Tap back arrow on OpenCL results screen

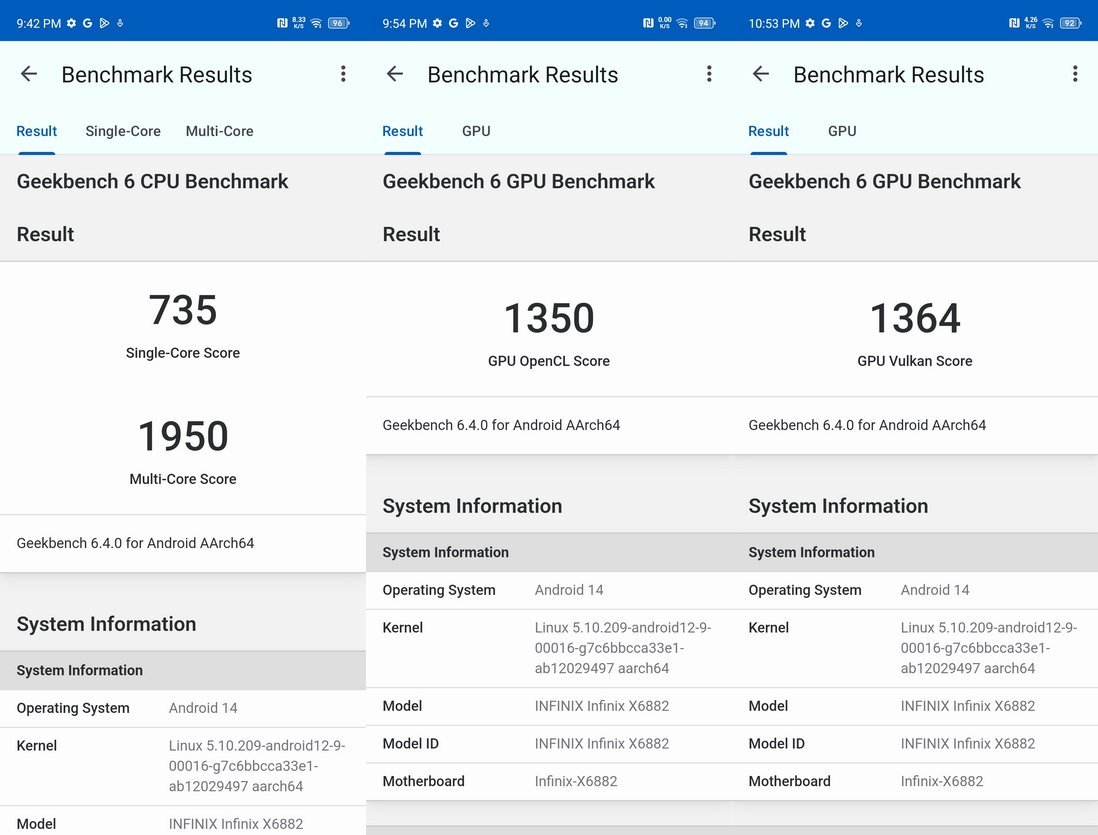(395, 74)
